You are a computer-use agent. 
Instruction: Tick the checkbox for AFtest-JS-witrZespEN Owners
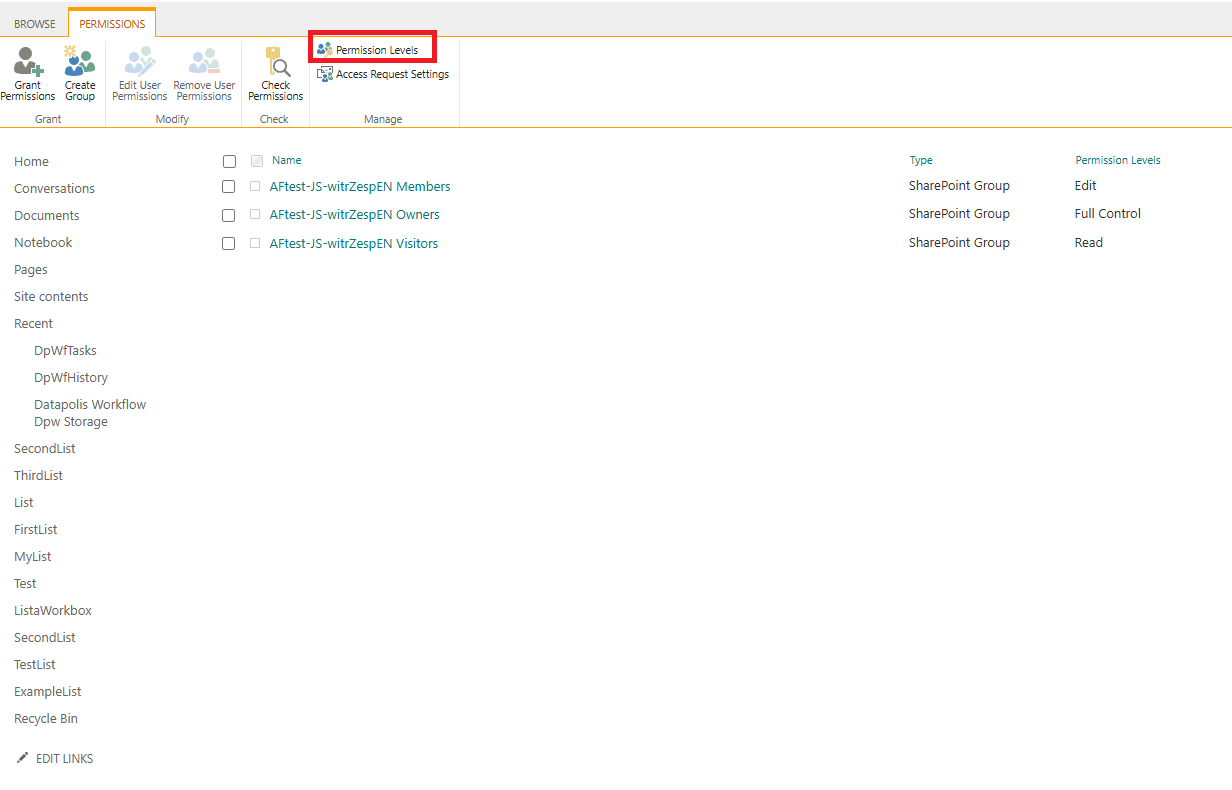click(x=229, y=215)
